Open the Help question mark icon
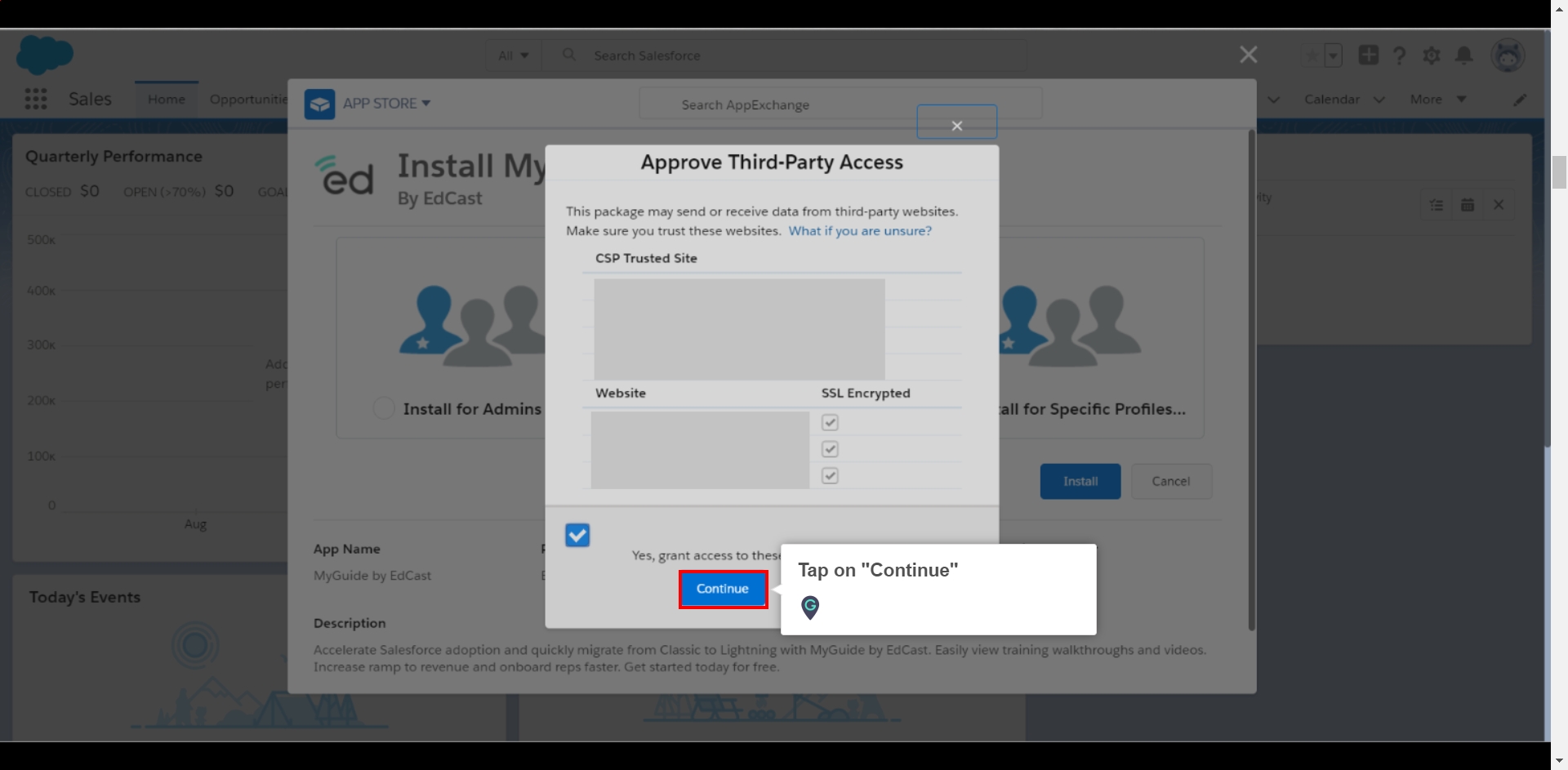The height and width of the screenshot is (770, 1568). pos(1400,56)
